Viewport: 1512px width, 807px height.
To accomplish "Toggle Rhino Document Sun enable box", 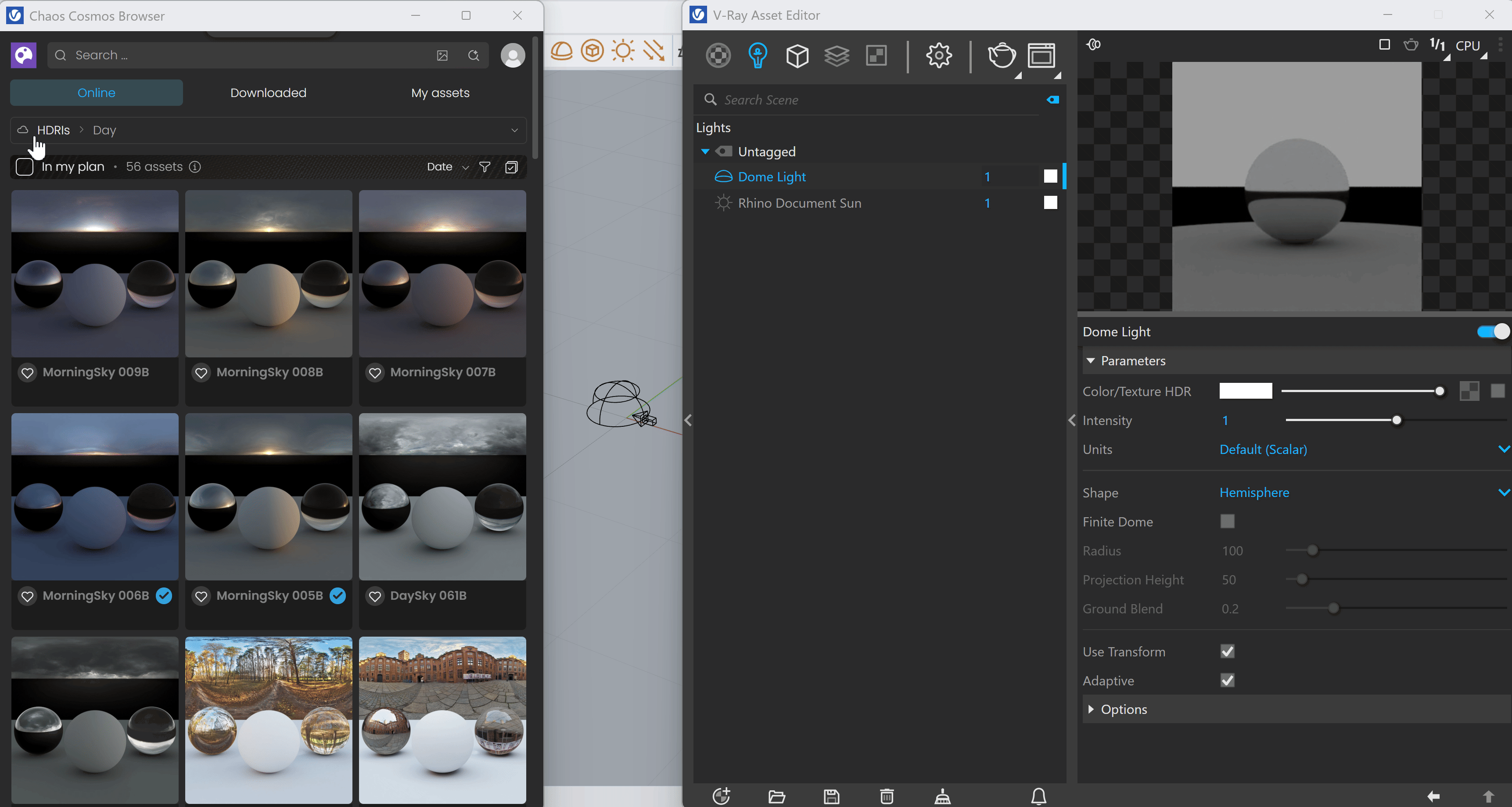I will pyautogui.click(x=1051, y=203).
